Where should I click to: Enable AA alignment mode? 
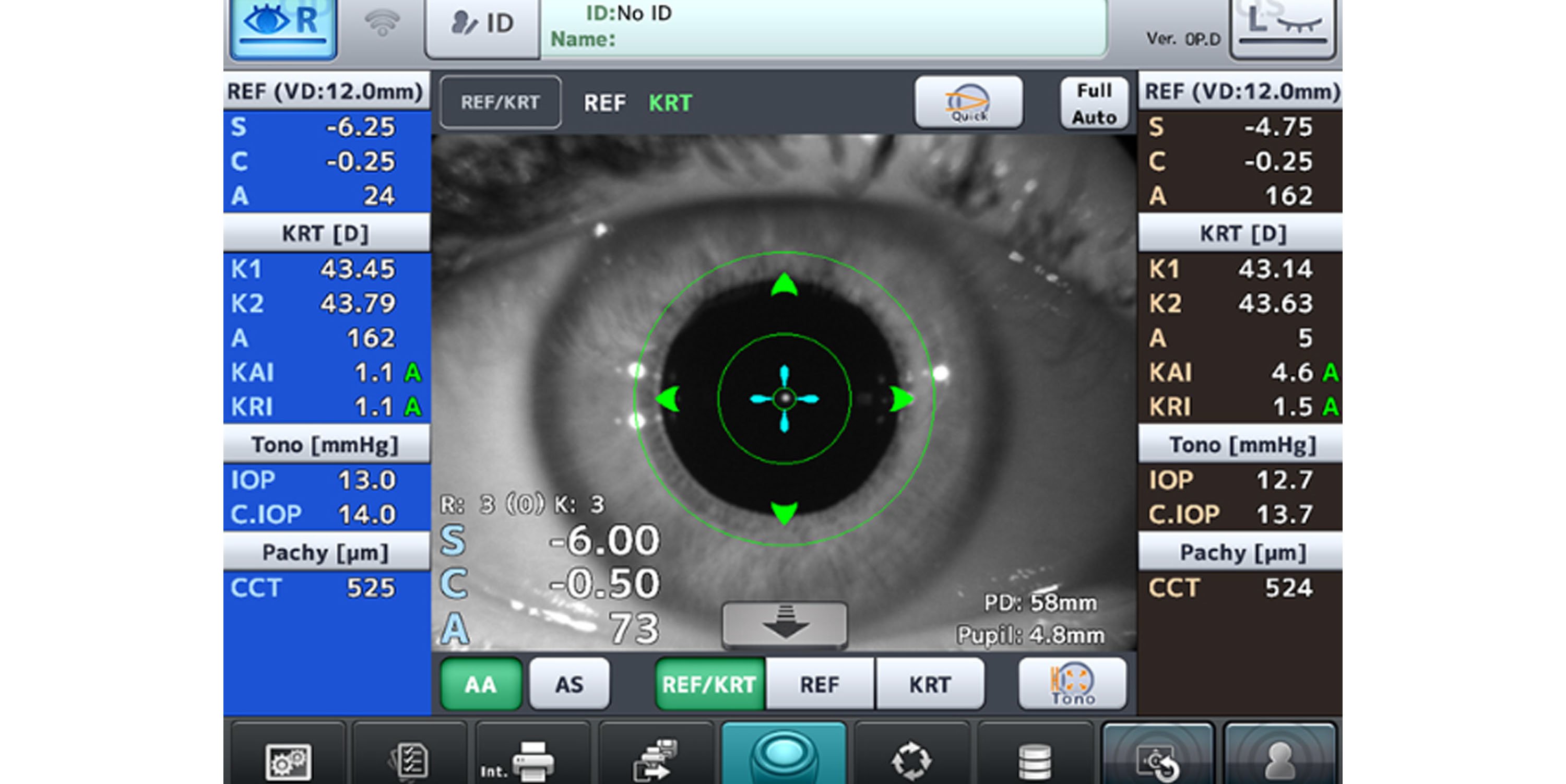click(x=481, y=684)
